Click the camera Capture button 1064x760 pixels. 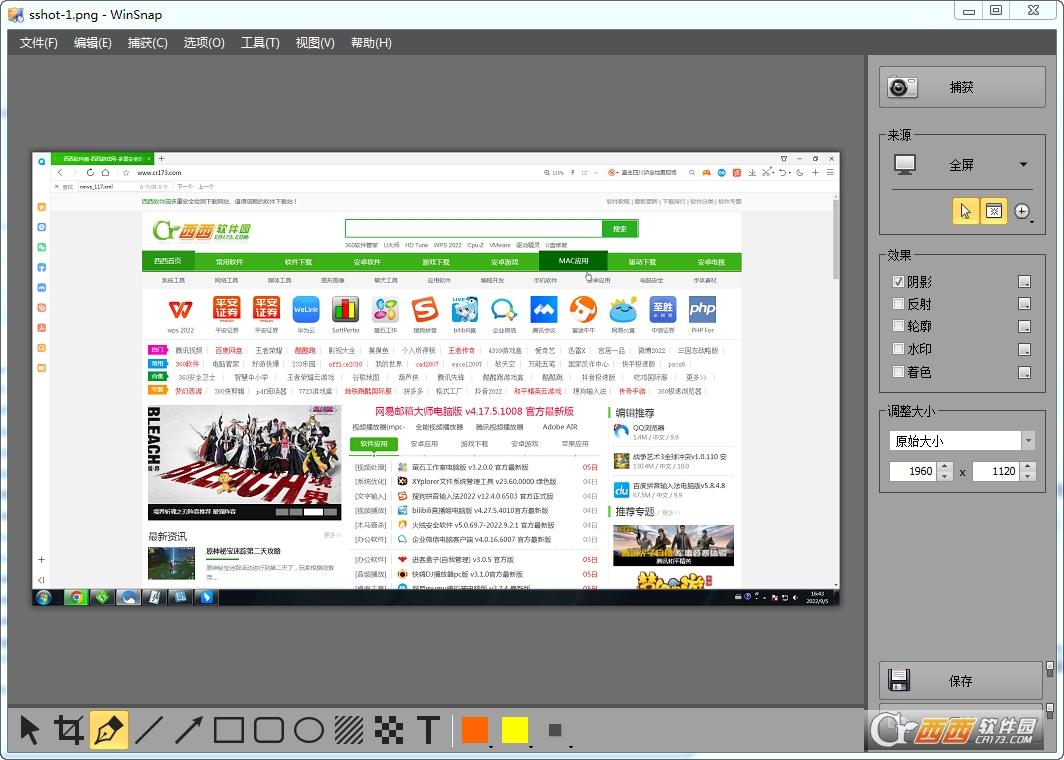coord(962,87)
